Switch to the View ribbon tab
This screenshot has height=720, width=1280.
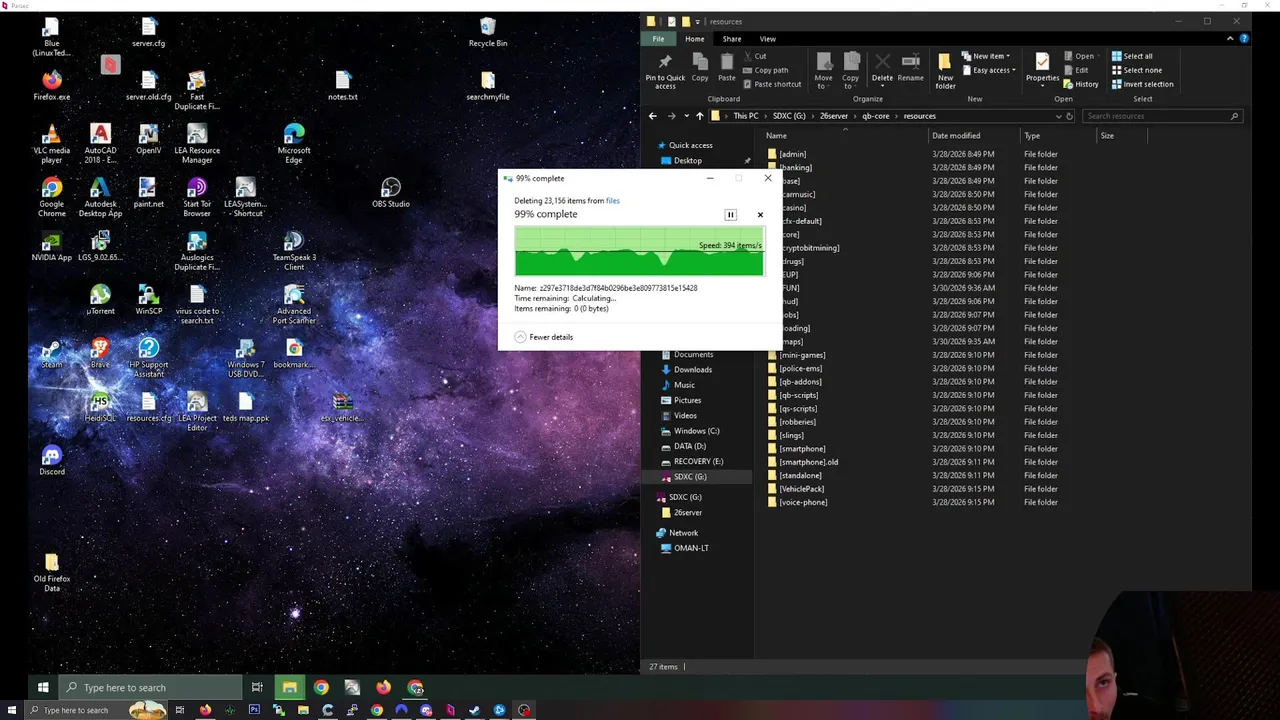(767, 39)
